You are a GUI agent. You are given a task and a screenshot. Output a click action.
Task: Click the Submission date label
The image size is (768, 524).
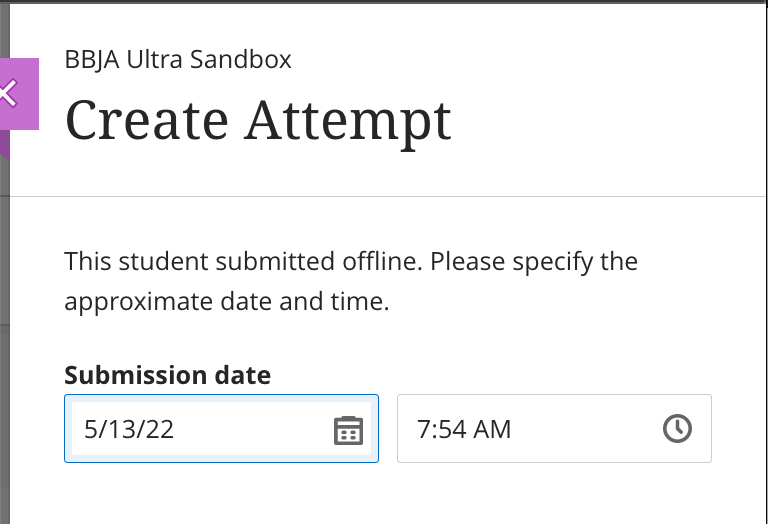coord(167,376)
